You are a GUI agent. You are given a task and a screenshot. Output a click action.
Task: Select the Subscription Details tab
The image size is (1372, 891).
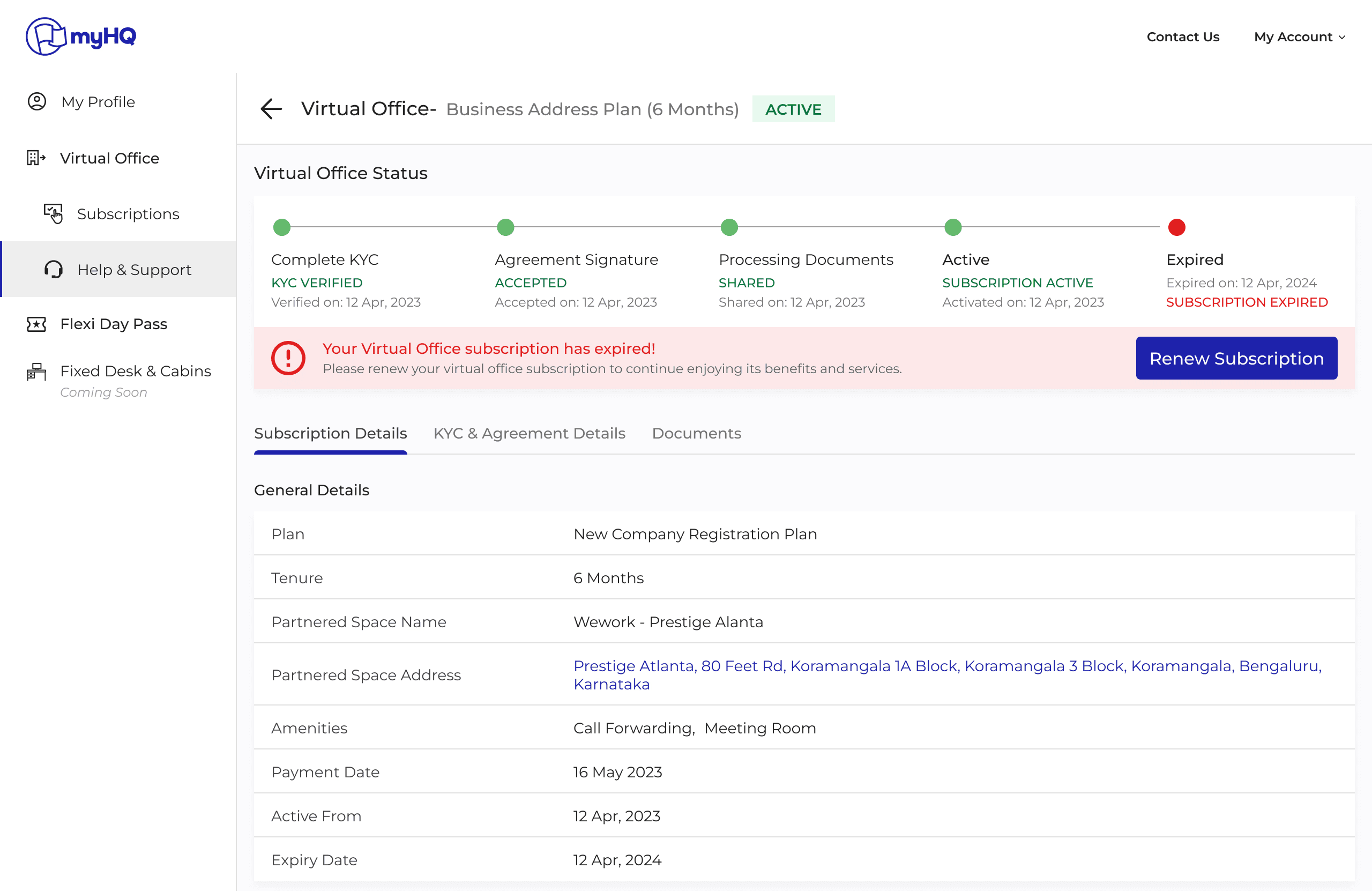tap(330, 433)
